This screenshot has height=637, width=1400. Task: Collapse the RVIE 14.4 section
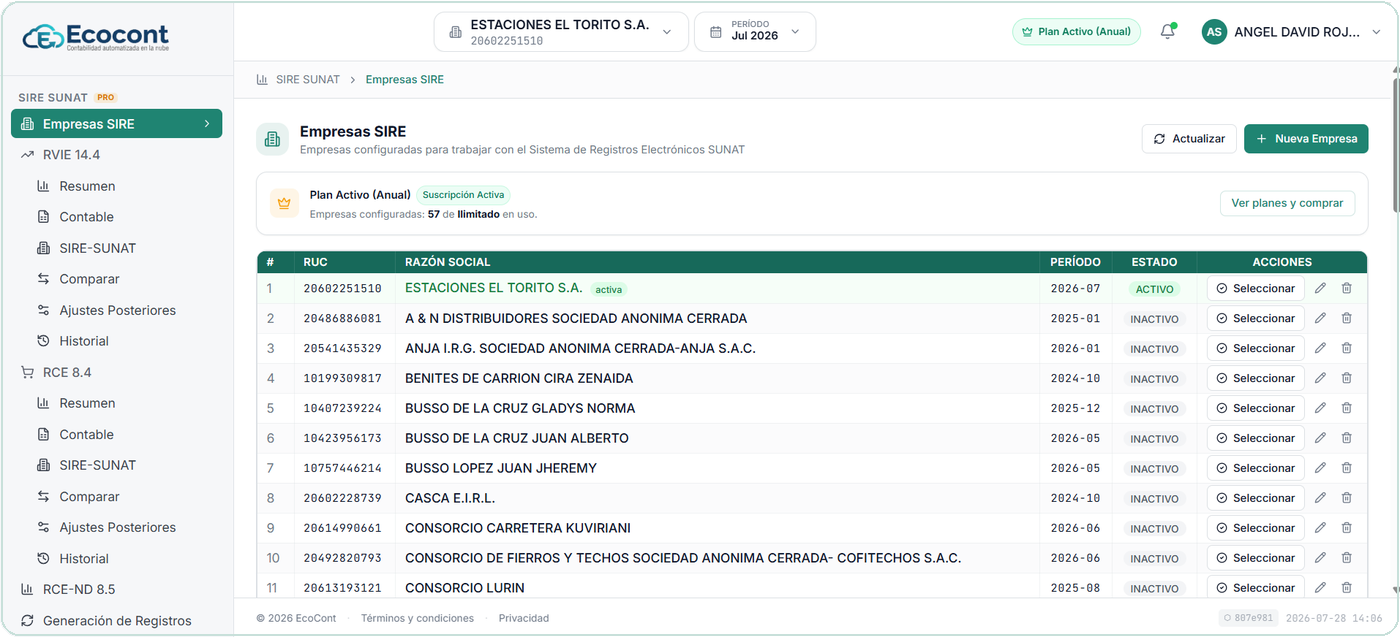(x=116, y=155)
